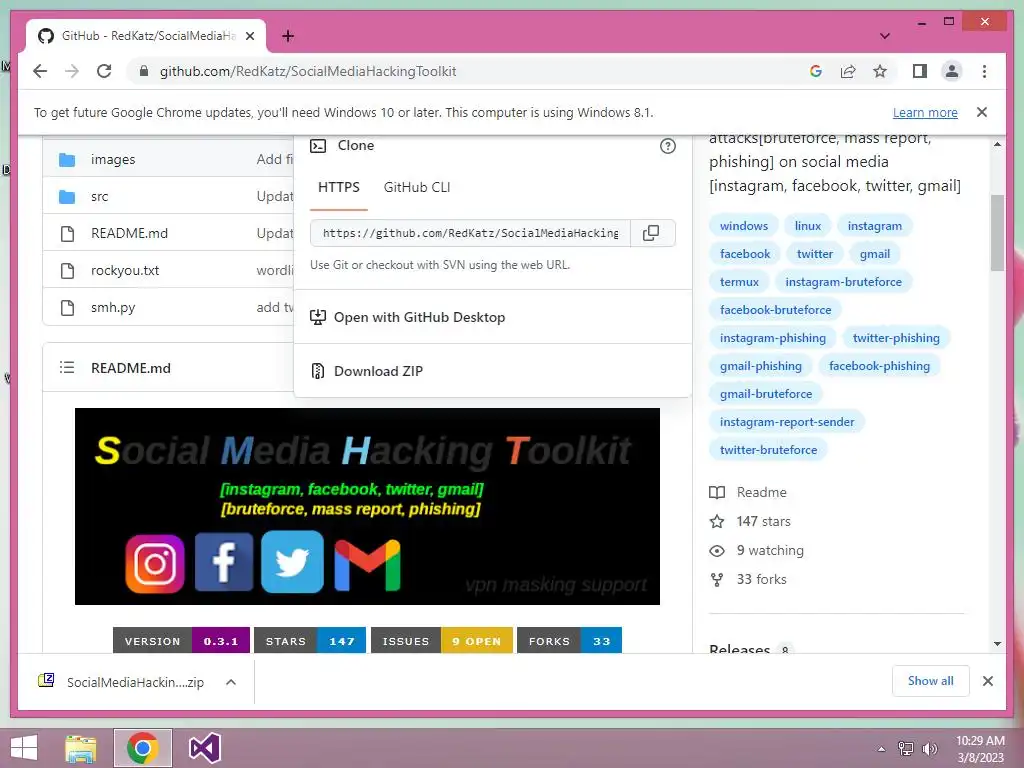
Task: Bookmark this page with star icon
Action: pos(880,71)
